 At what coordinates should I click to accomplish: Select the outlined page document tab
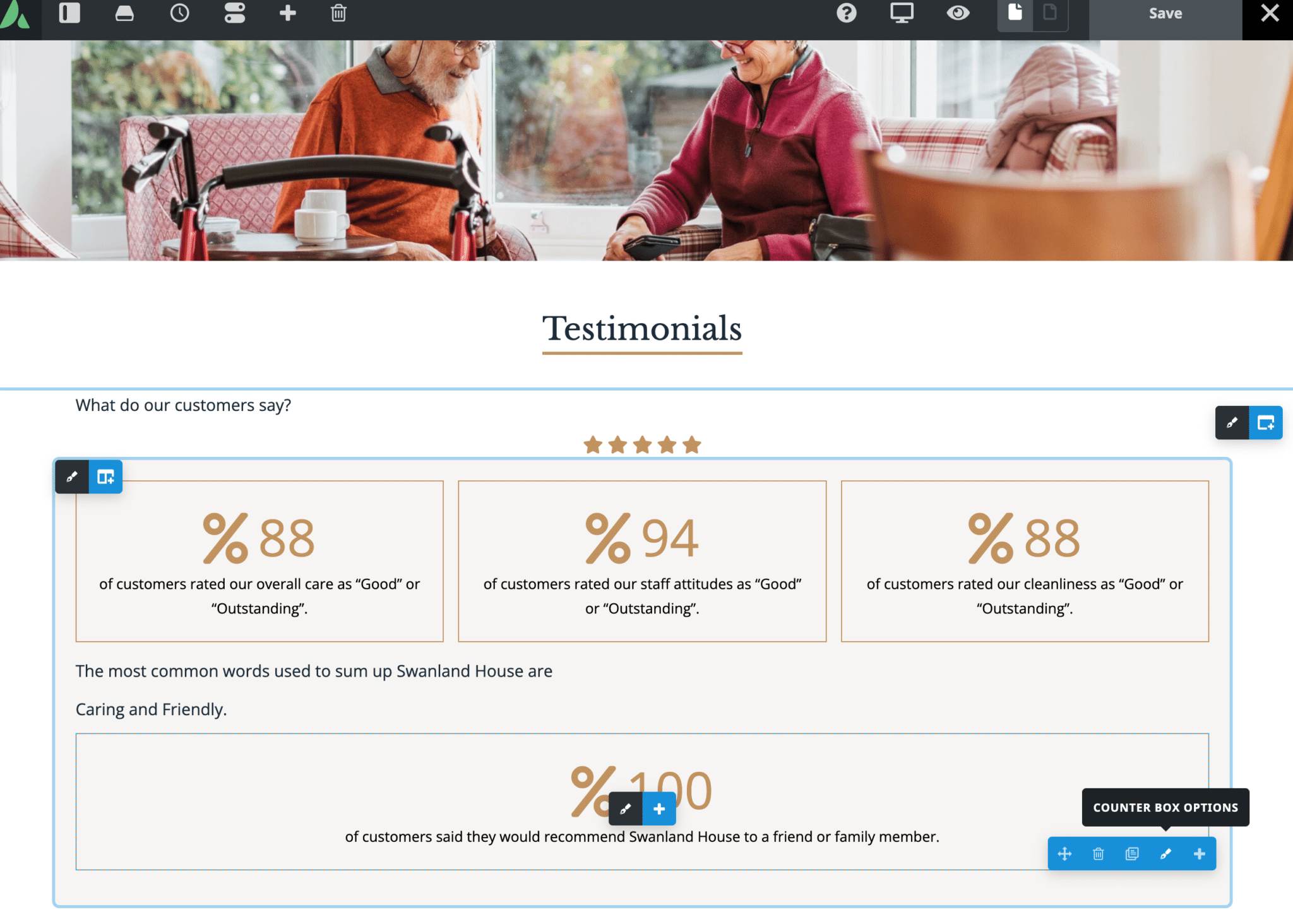tap(1050, 13)
